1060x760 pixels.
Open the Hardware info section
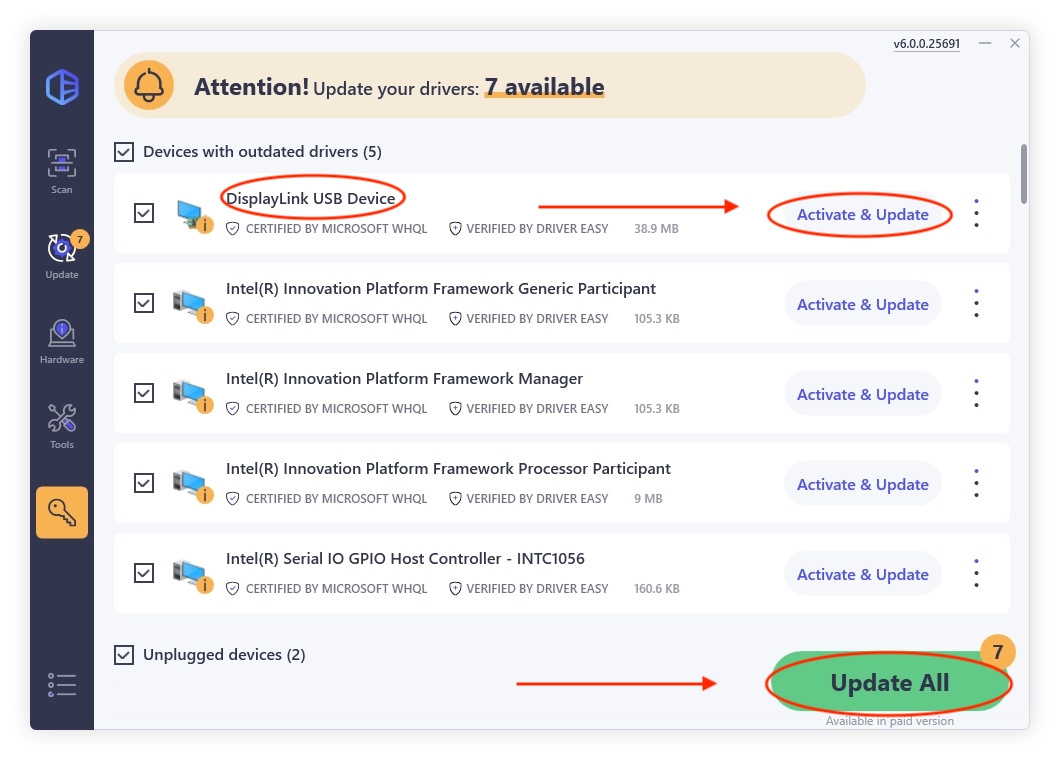pyautogui.click(x=62, y=341)
